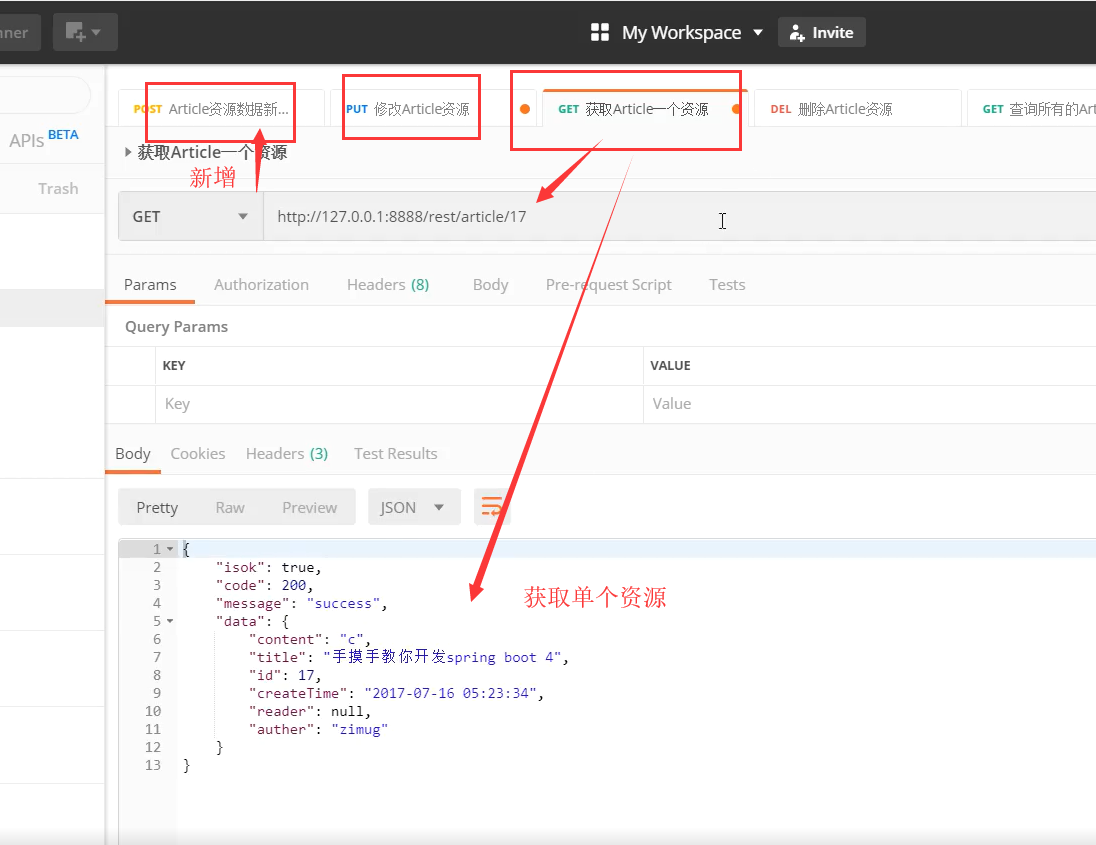1096x845 pixels.
Task: Open the Test Results tab
Action: [x=396, y=454]
